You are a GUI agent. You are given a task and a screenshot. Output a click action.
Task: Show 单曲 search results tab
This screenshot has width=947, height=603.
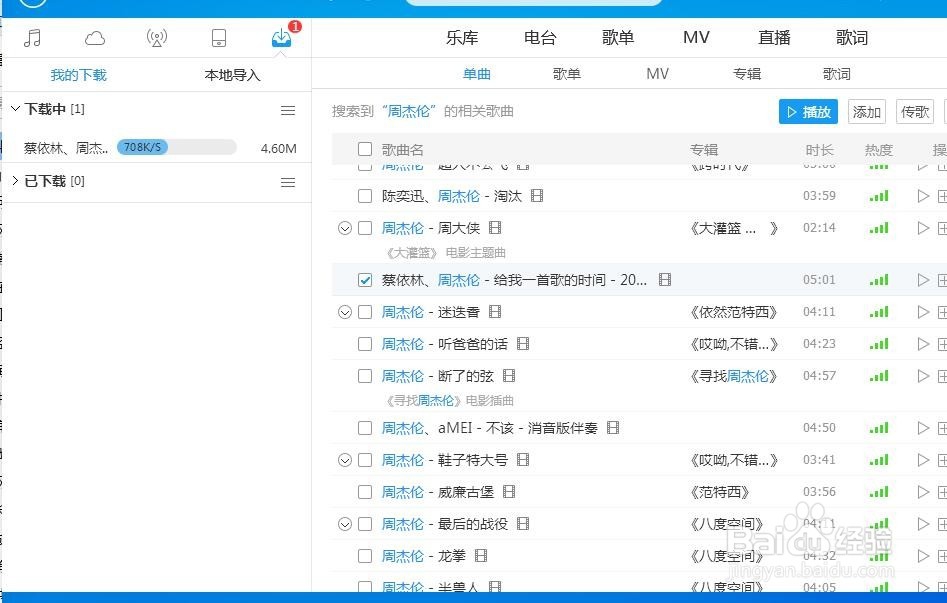point(477,74)
